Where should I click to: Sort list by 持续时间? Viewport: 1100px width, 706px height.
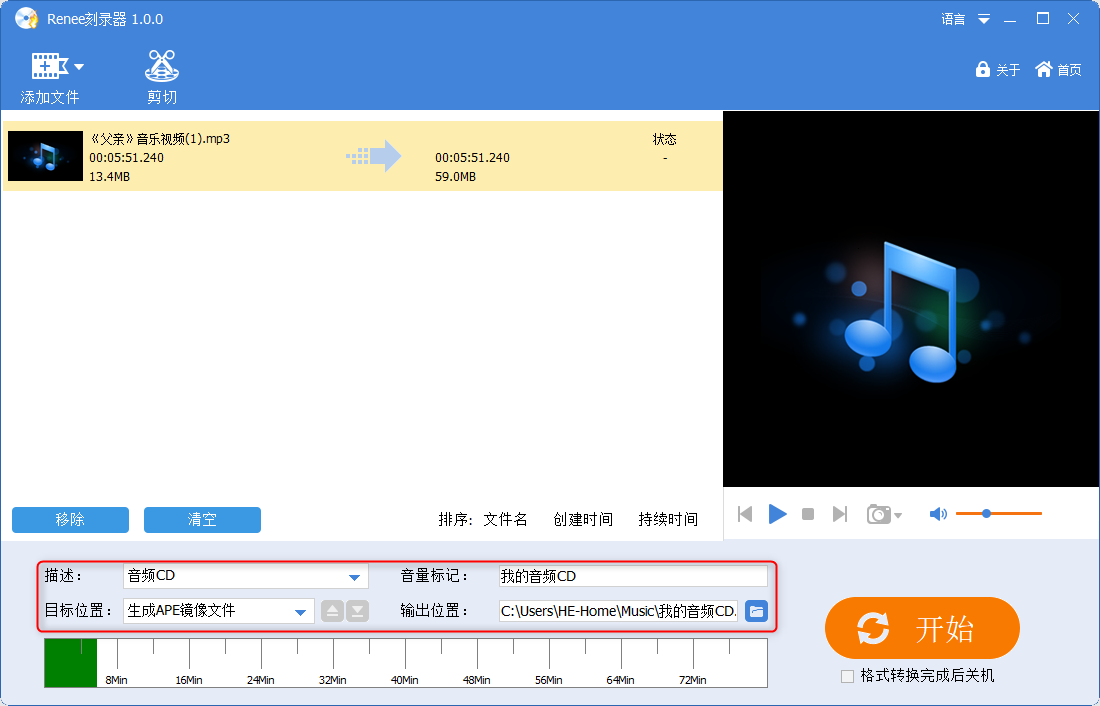pyautogui.click(x=668, y=519)
